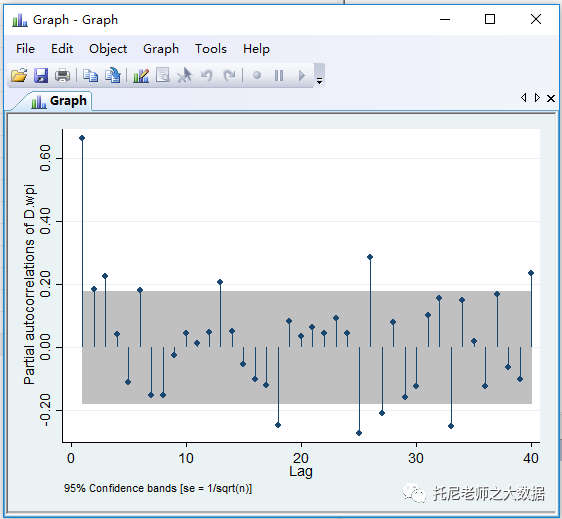Go to the previous tab using the left arrow
This screenshot has height=519, width=562.
[x=524, y=97]
